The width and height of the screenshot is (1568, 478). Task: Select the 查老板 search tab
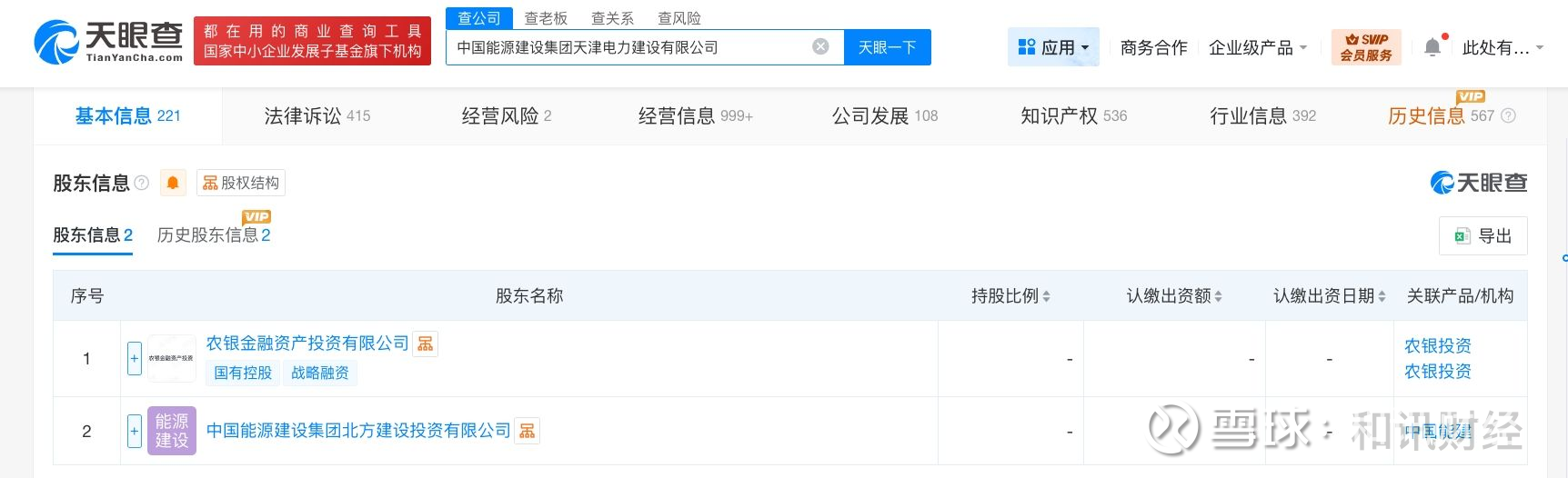click(546, 18)
